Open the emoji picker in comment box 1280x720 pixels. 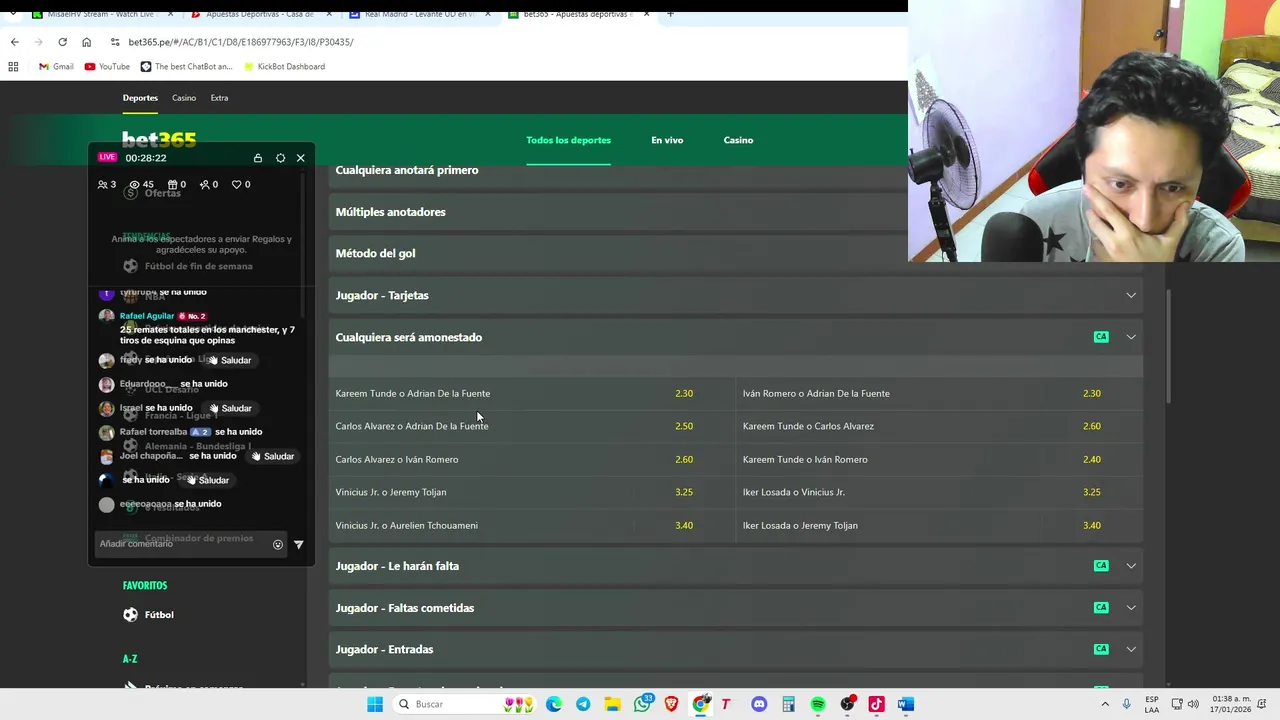(278, 545)
